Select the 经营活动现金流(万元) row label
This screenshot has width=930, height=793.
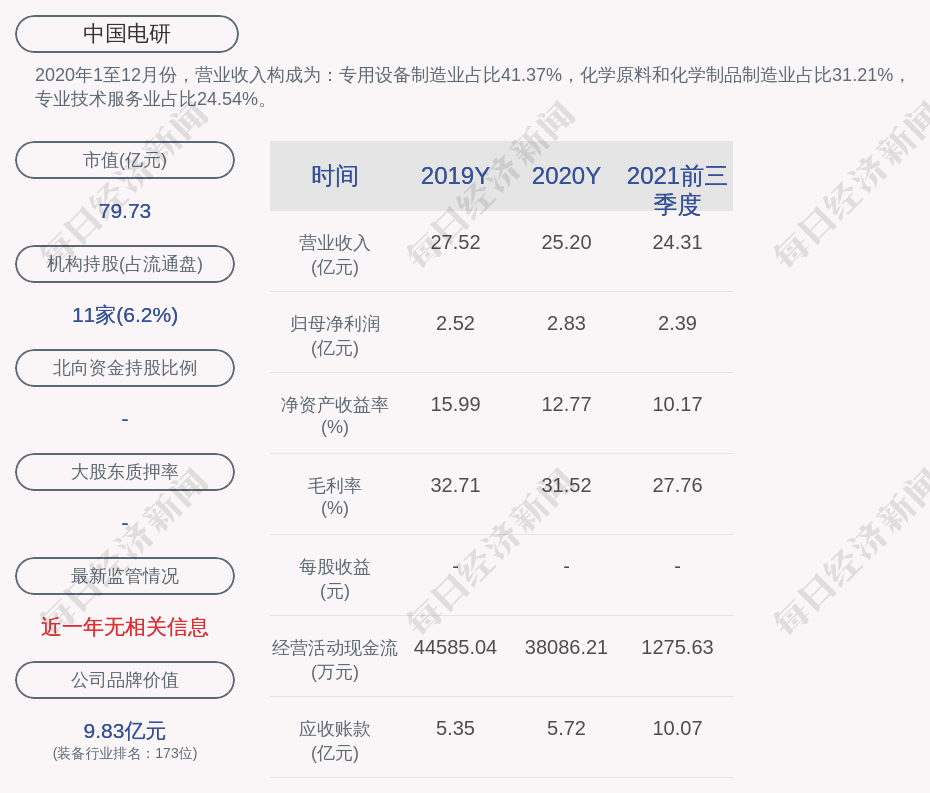coord(335,660)
